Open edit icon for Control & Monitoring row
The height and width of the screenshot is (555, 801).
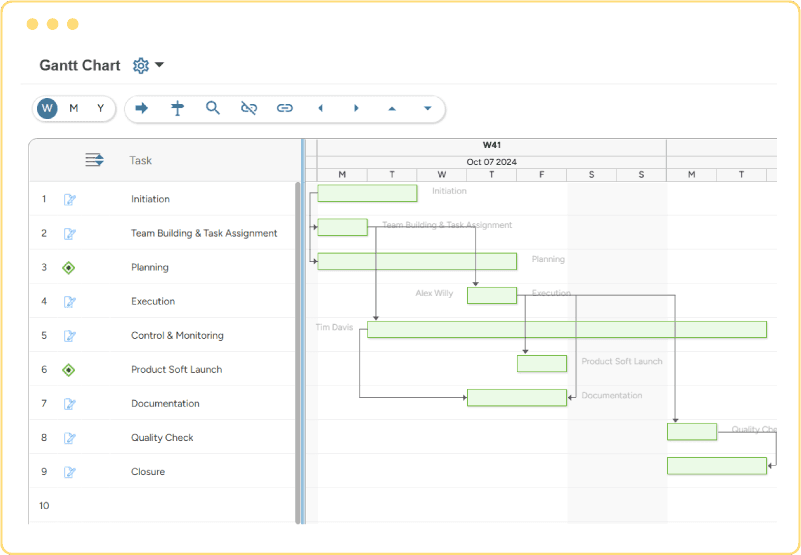coord(69,336)
